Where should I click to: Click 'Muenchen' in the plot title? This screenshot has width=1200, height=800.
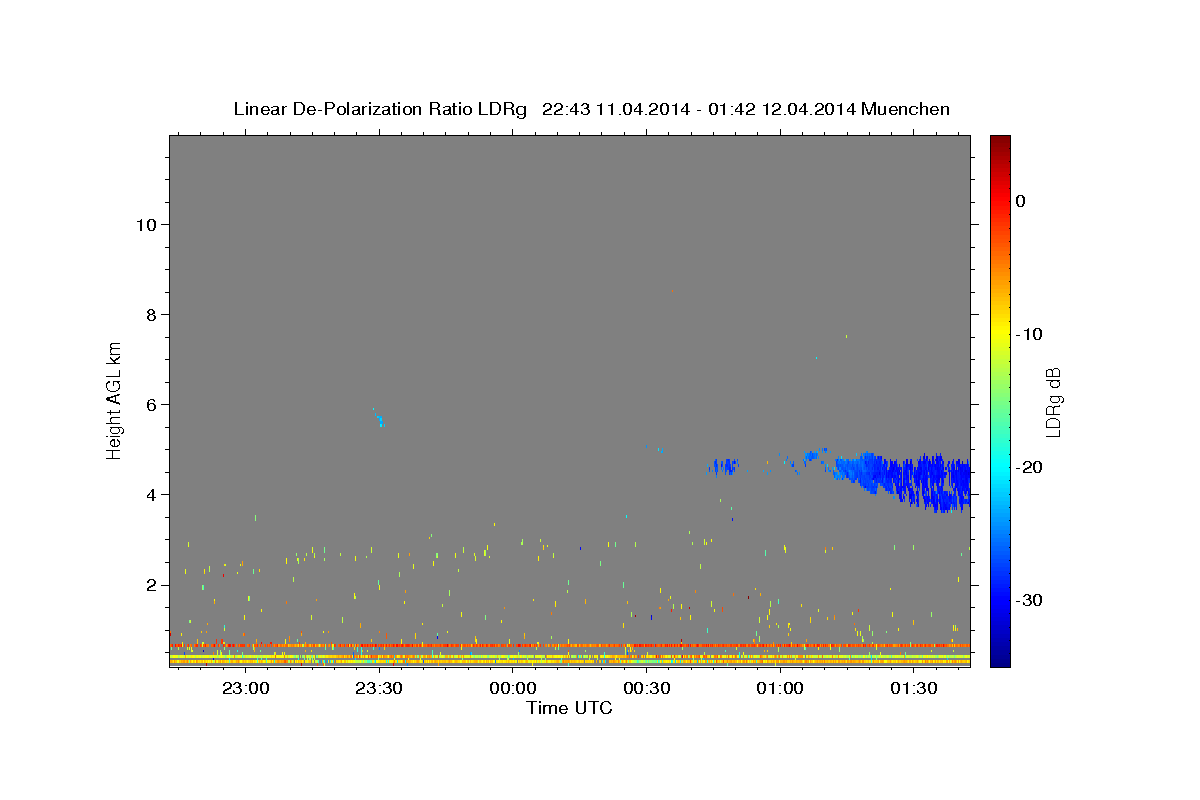pos(906,109)
